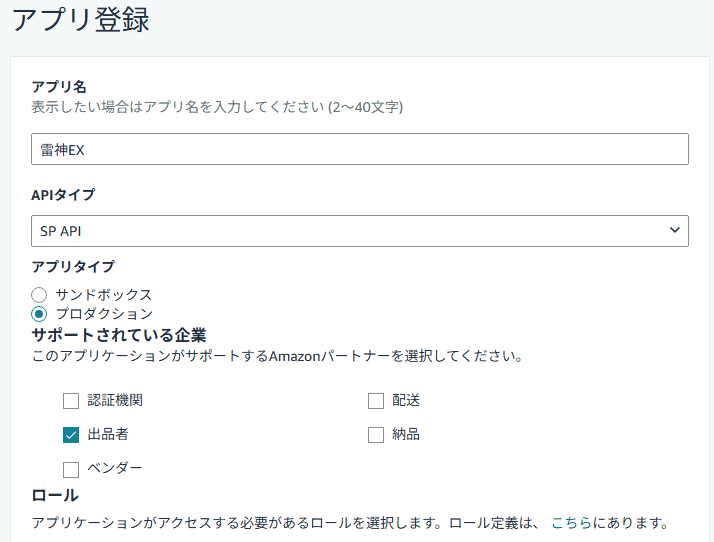714x542 pixels.
Task: Select the サンドボックス radio button
Action: pos(39,295)
